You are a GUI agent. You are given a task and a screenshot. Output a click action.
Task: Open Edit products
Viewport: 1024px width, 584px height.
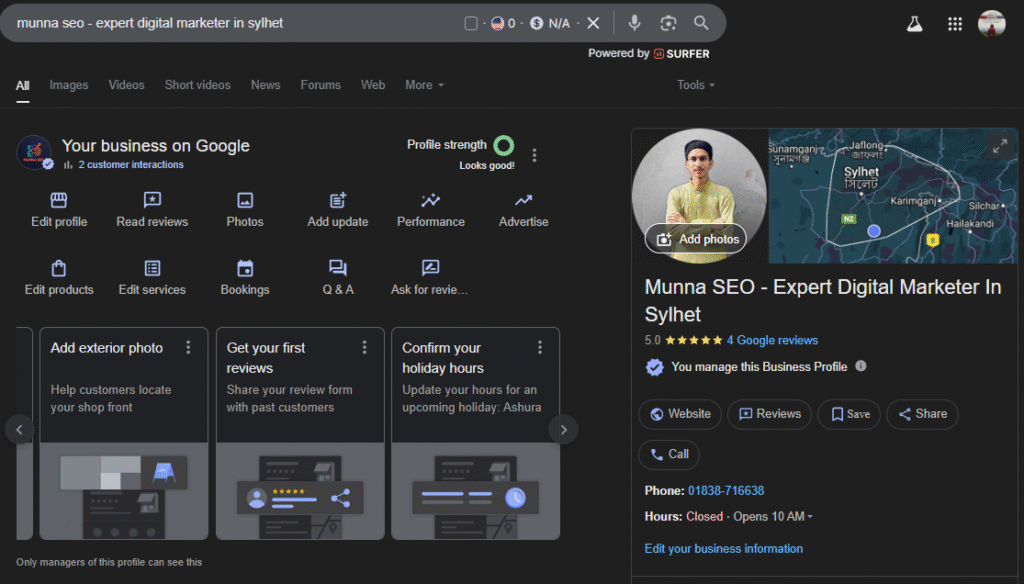point(59,278)
